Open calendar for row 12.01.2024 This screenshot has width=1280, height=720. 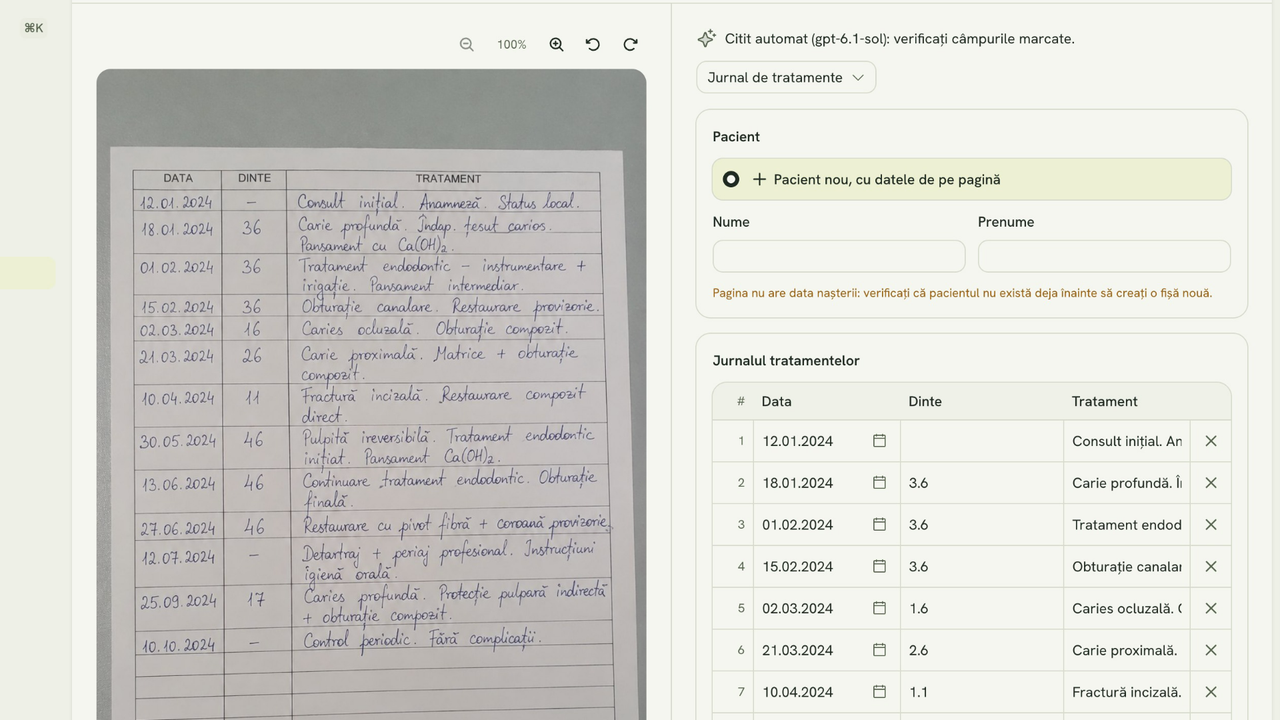tap(879, 441)
